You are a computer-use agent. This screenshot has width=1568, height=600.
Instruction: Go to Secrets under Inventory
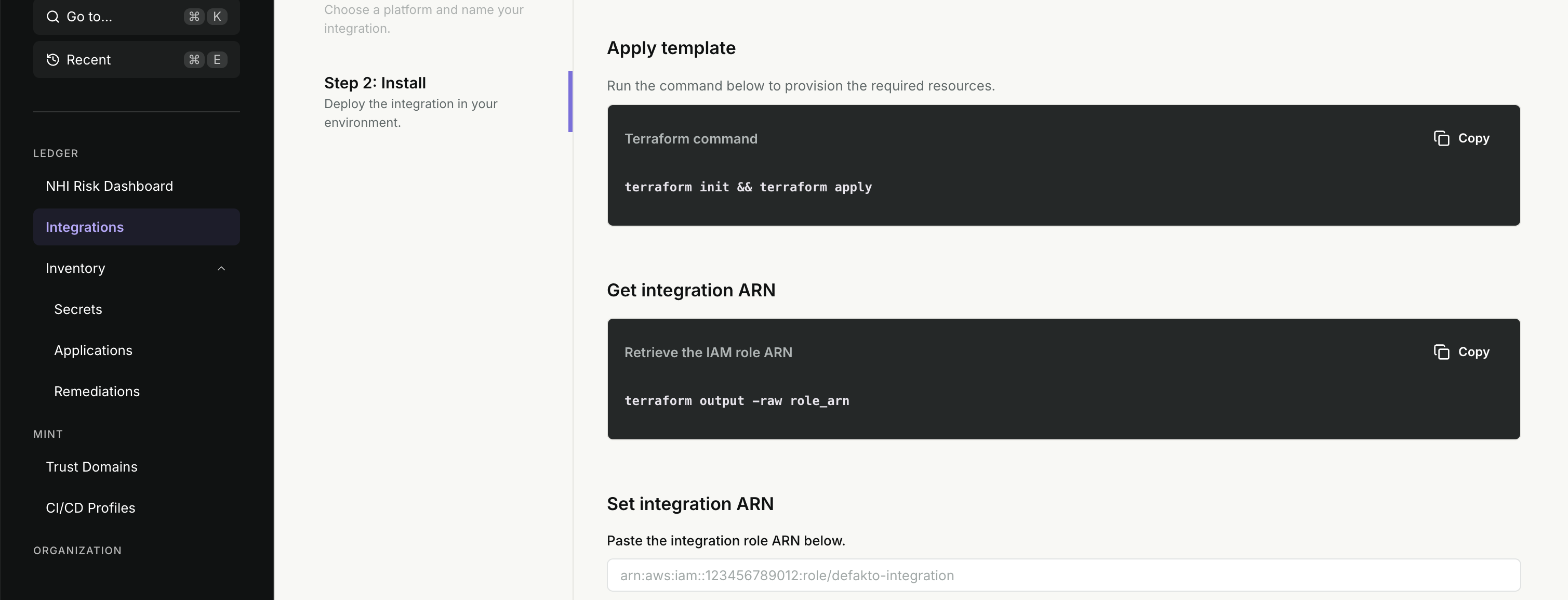point(78,309)
